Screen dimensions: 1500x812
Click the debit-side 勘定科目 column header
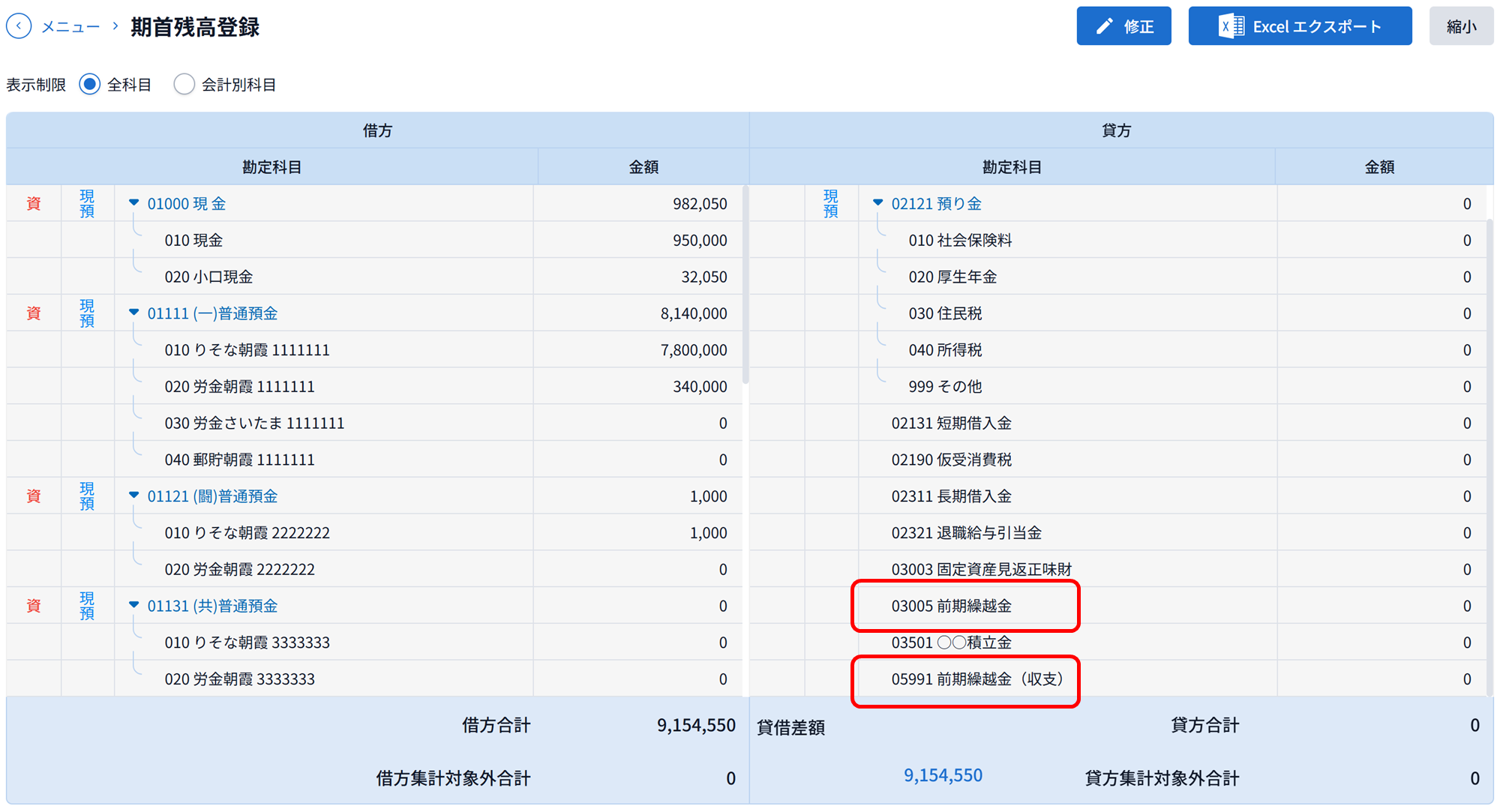click(271, 166)
